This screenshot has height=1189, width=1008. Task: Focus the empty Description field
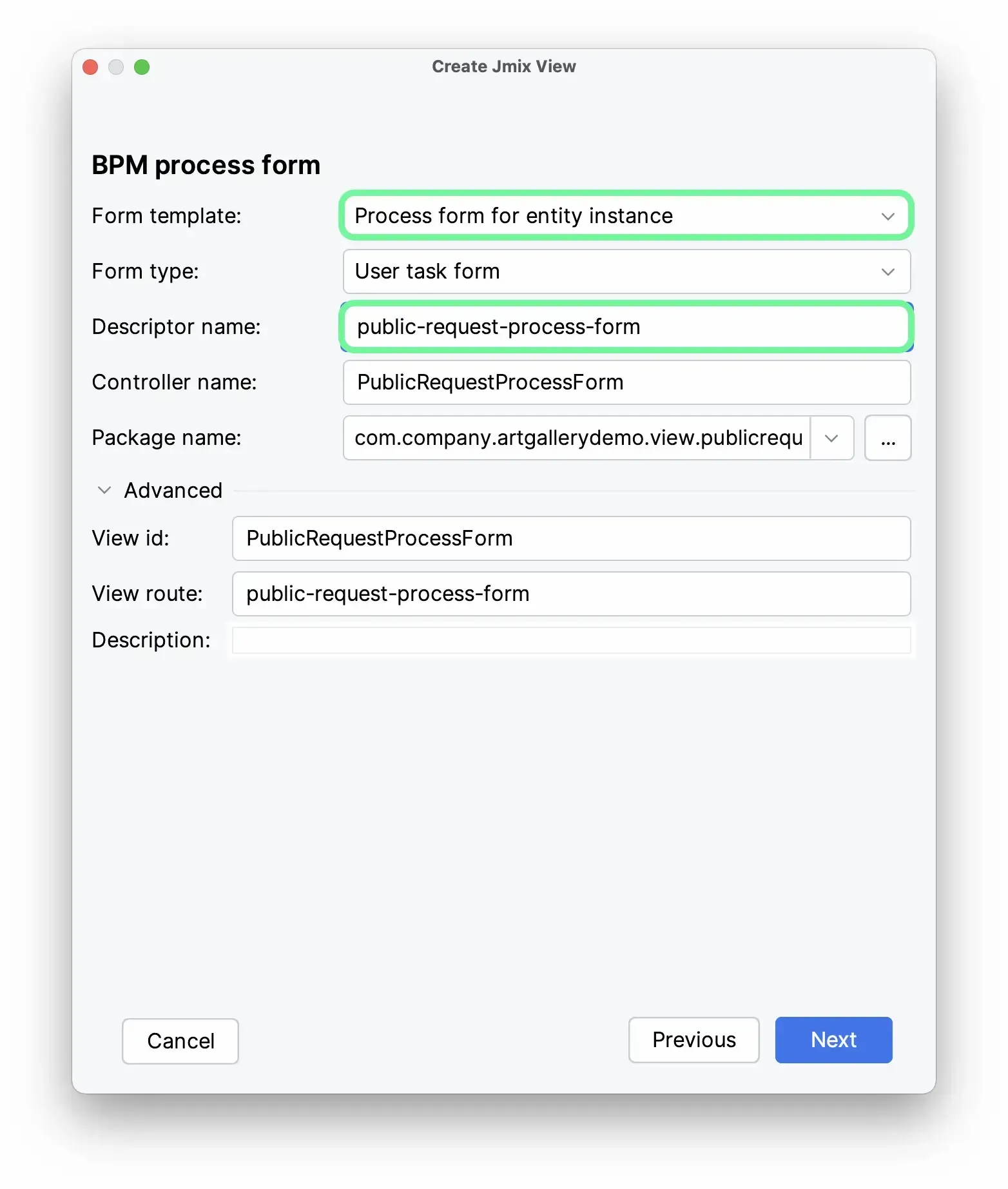pos(570,640)
